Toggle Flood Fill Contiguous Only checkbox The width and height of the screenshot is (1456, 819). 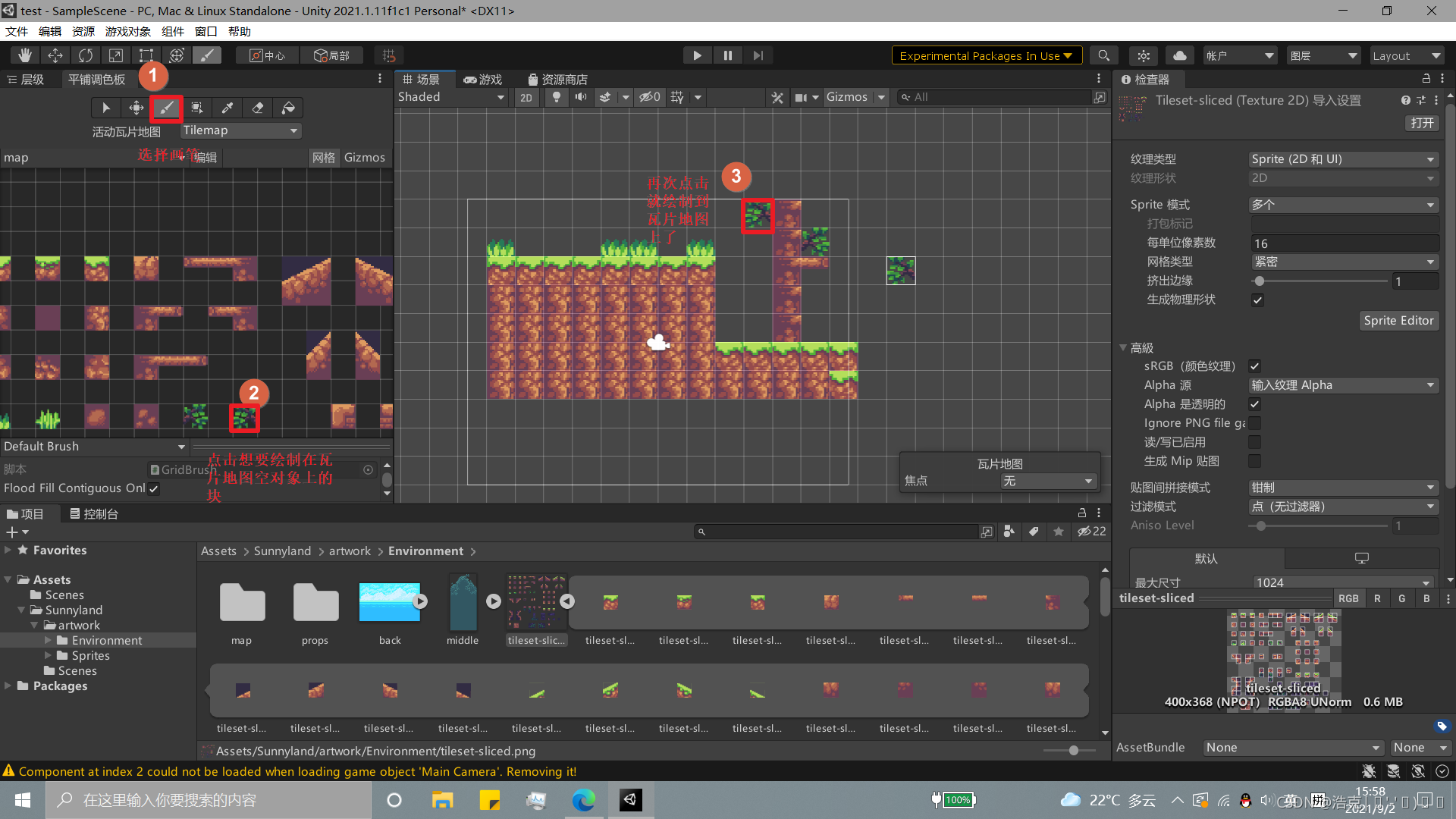154,489
